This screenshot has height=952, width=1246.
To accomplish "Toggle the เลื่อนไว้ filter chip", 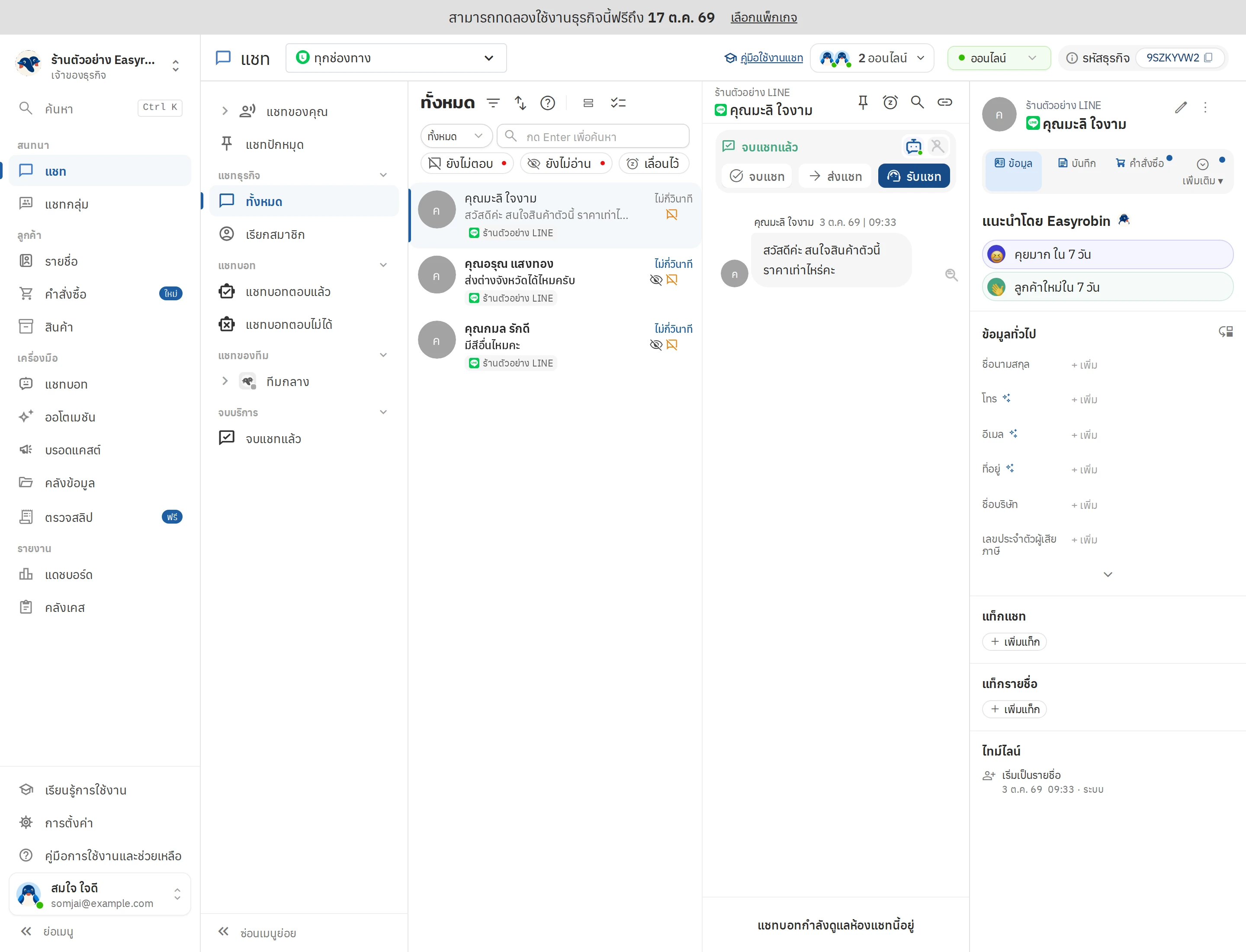I will point(654,164).
